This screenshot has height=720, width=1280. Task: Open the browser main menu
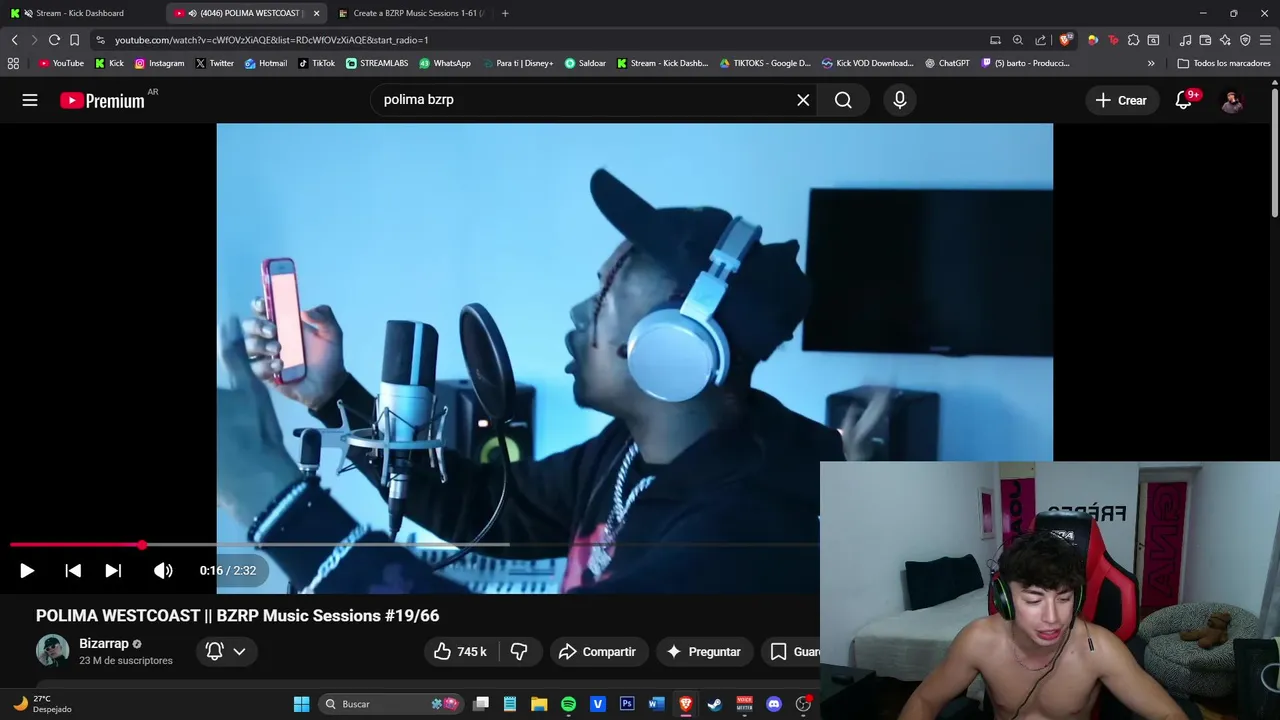[1265, 40]
